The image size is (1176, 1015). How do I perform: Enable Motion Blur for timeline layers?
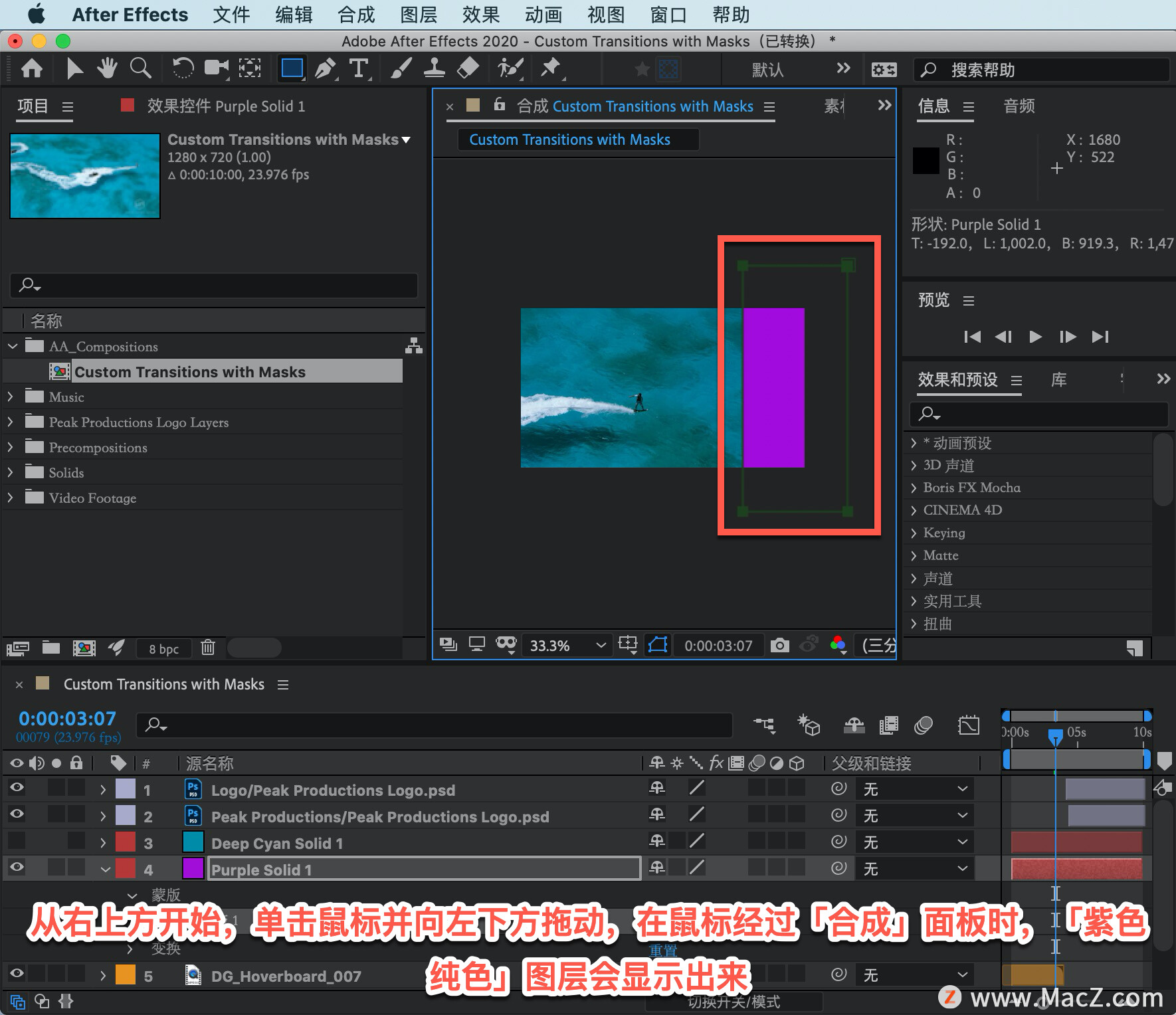924,725
